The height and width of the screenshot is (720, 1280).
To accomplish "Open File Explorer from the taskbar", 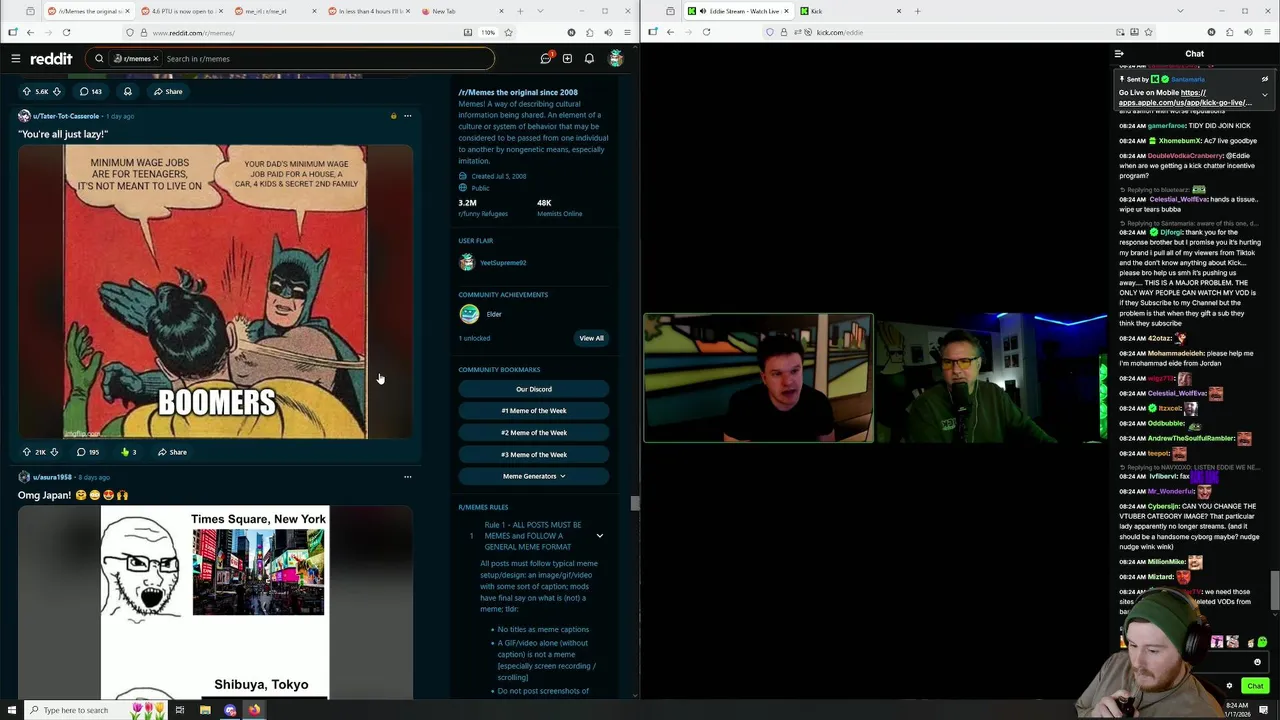I will coord(205,710).
